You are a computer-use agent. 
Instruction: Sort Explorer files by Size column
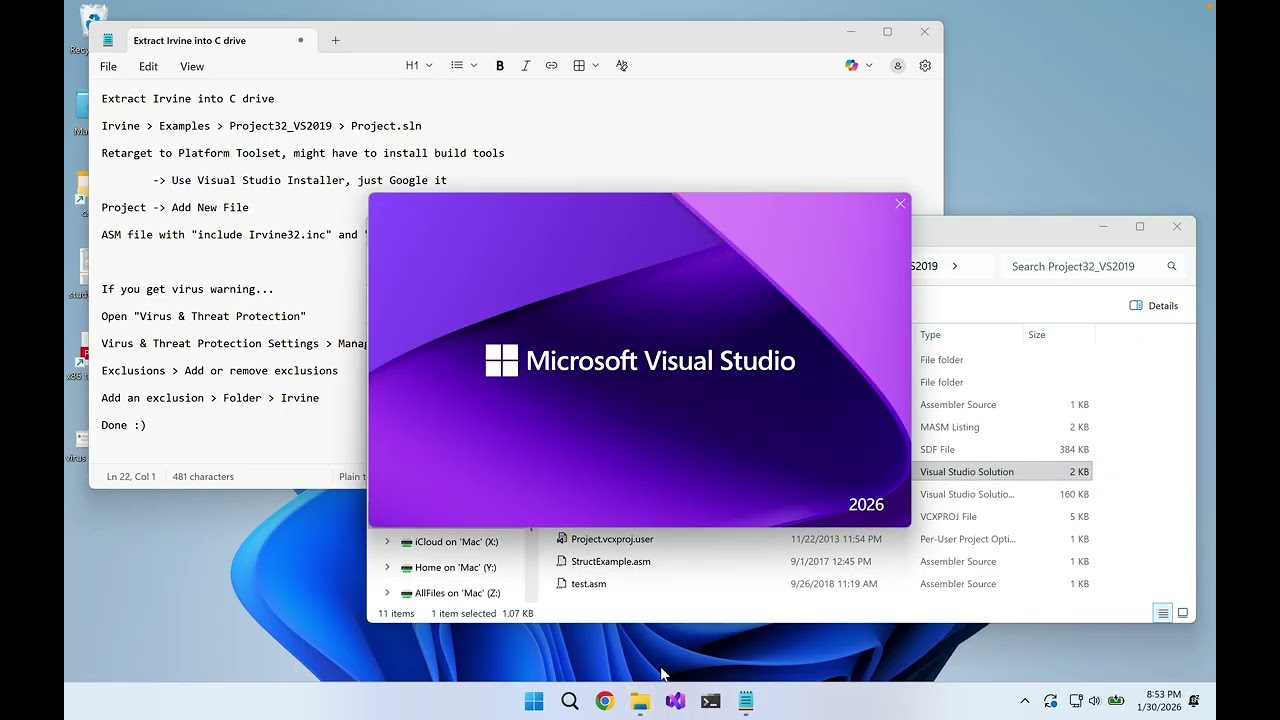[x=1037, y=335]
